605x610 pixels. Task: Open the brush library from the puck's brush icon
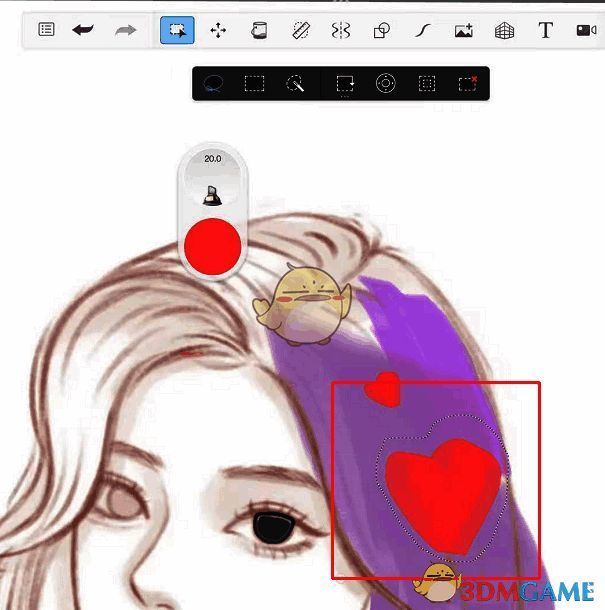point(212,195)
